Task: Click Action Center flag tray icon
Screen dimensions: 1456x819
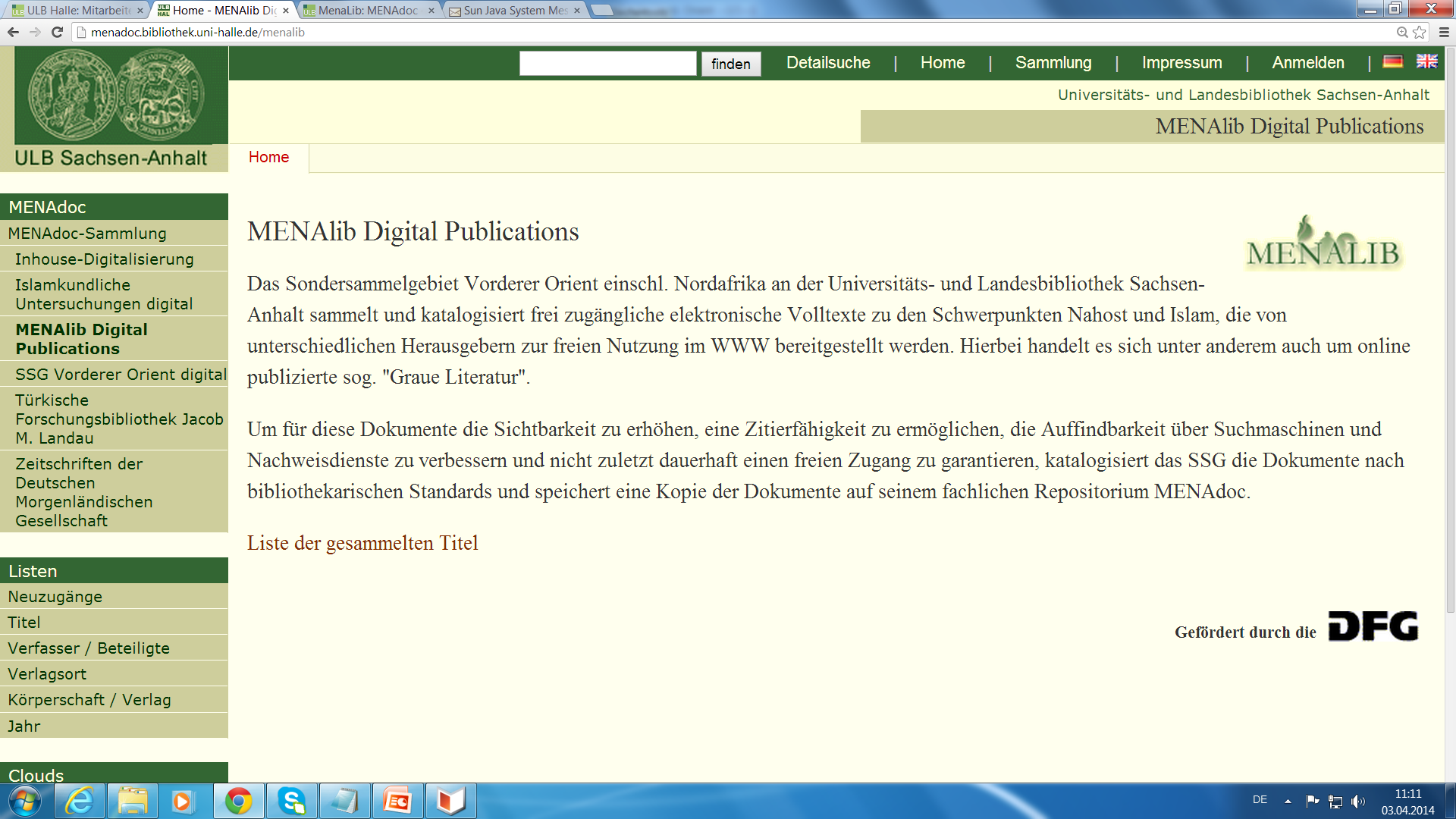Action: tap(1313, 801)
